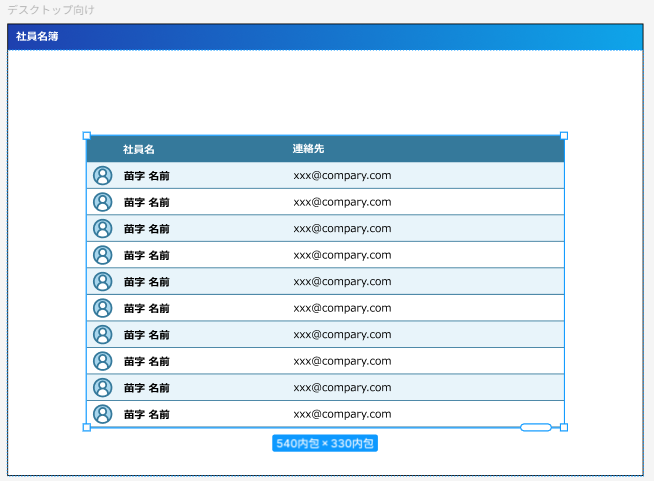Select the xxx@compary.com email in the first row
Screen dimensions: 654x481
[x=342, y=176]
